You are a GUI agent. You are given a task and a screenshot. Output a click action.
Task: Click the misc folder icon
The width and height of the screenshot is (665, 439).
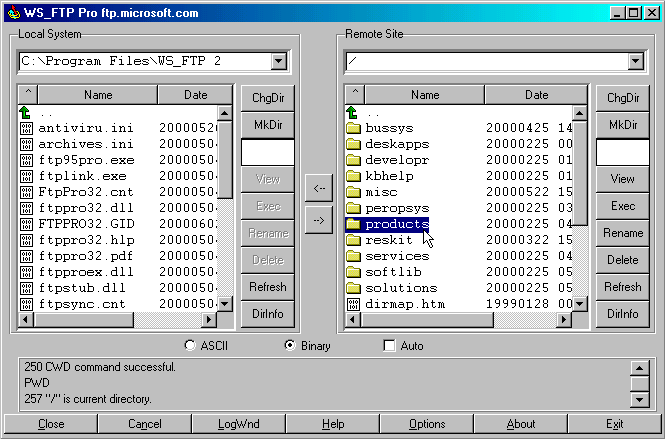point(353,192)
